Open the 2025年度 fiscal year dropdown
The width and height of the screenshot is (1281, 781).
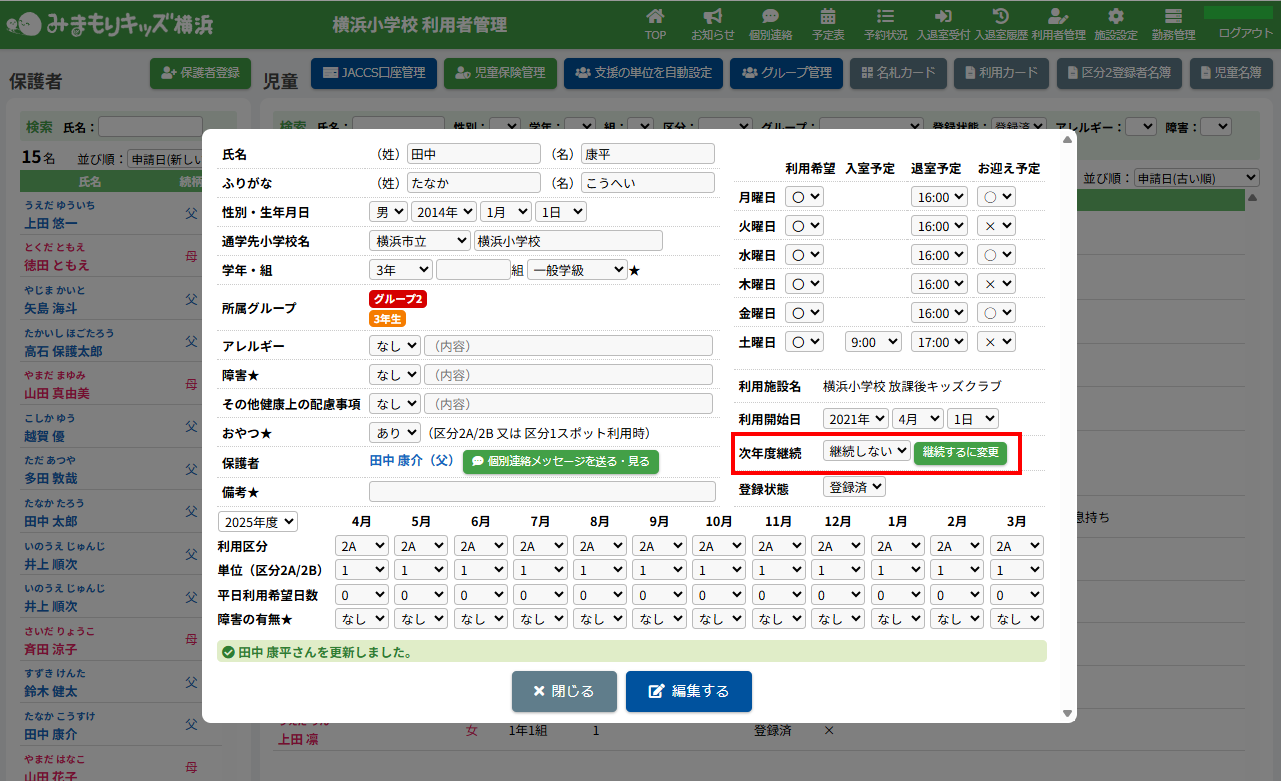tap(258, 522)
